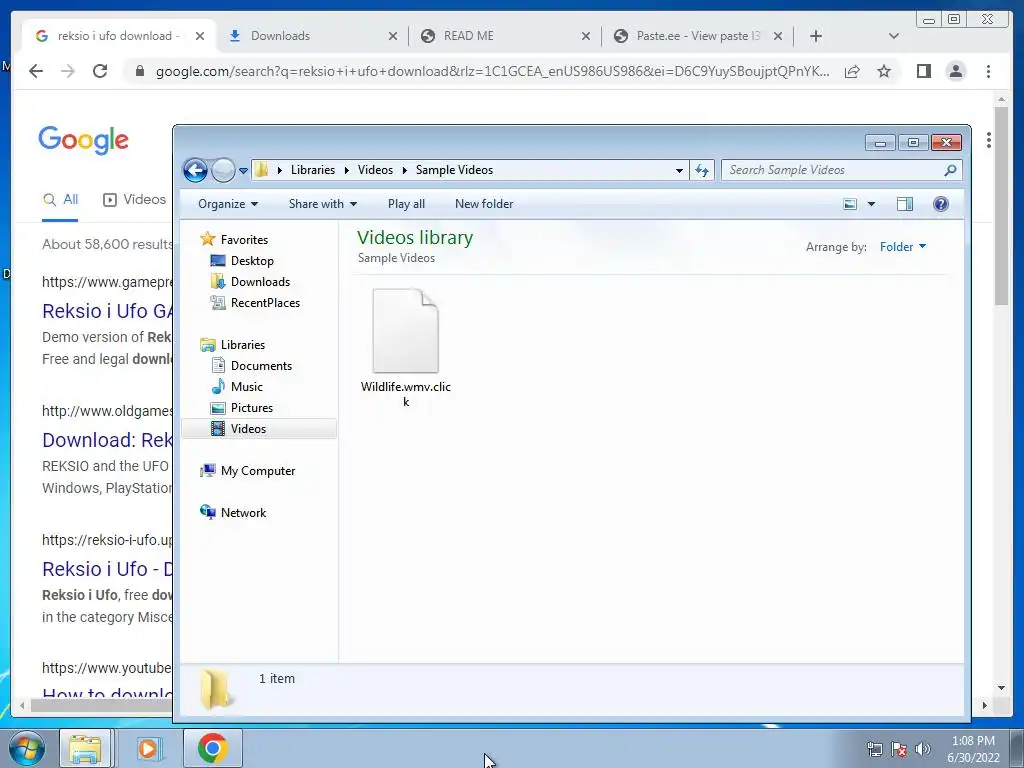The height and width of the screenshot is (768, 1024).
Task: Open Windows Media Player taskbar icon
Action: coord(148,748)
